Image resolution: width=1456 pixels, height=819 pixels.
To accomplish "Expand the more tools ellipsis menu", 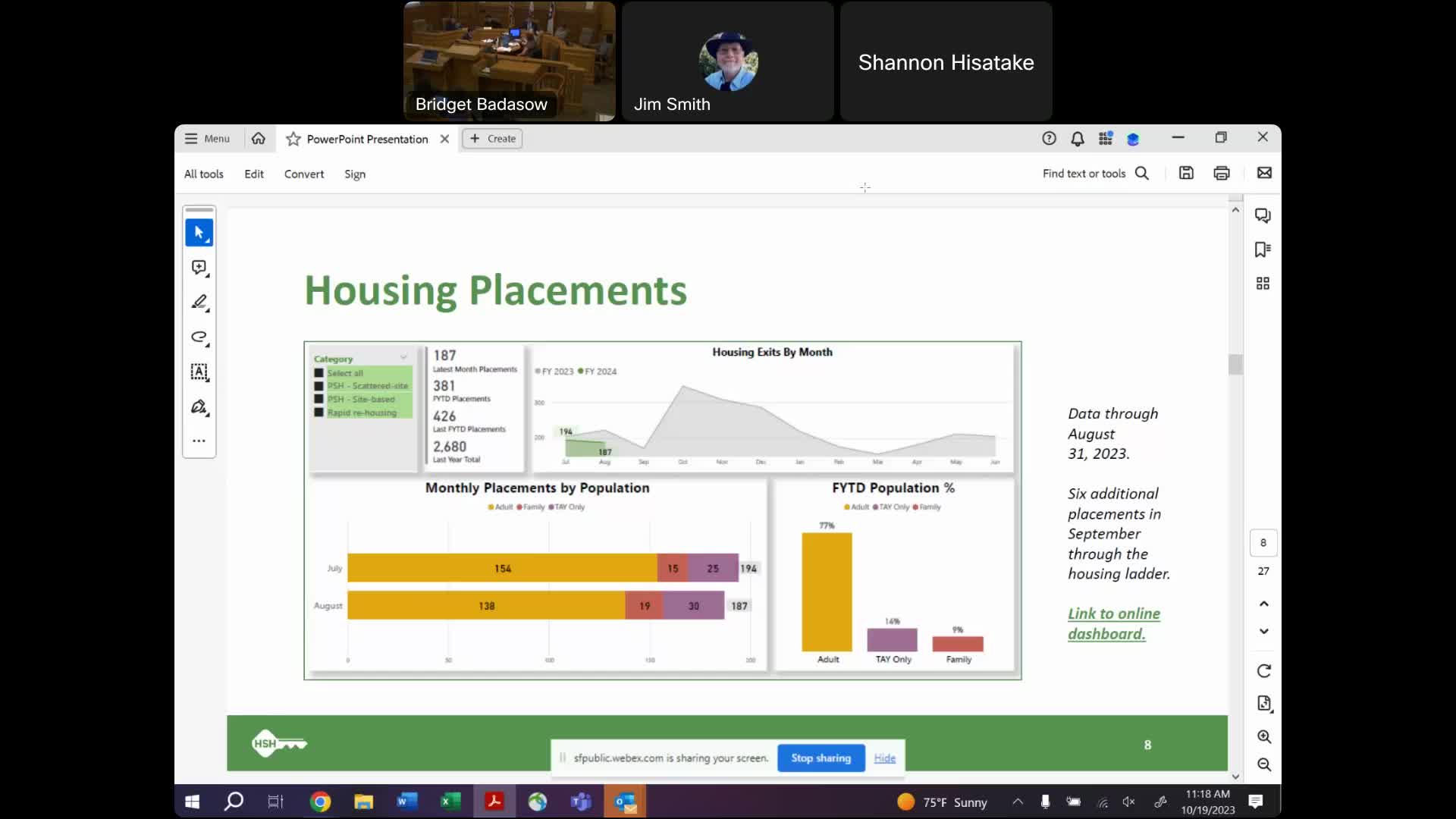I will (199, 440).
